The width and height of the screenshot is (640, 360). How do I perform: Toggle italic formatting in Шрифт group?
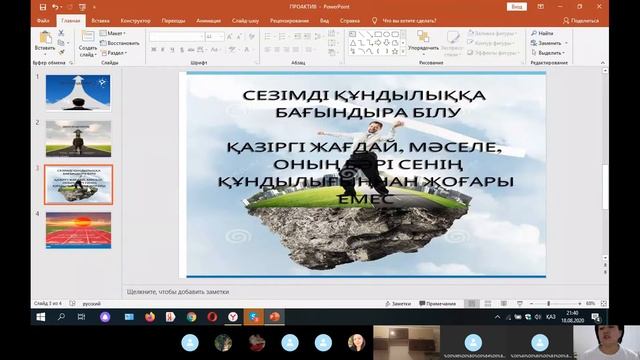[163, 50]
